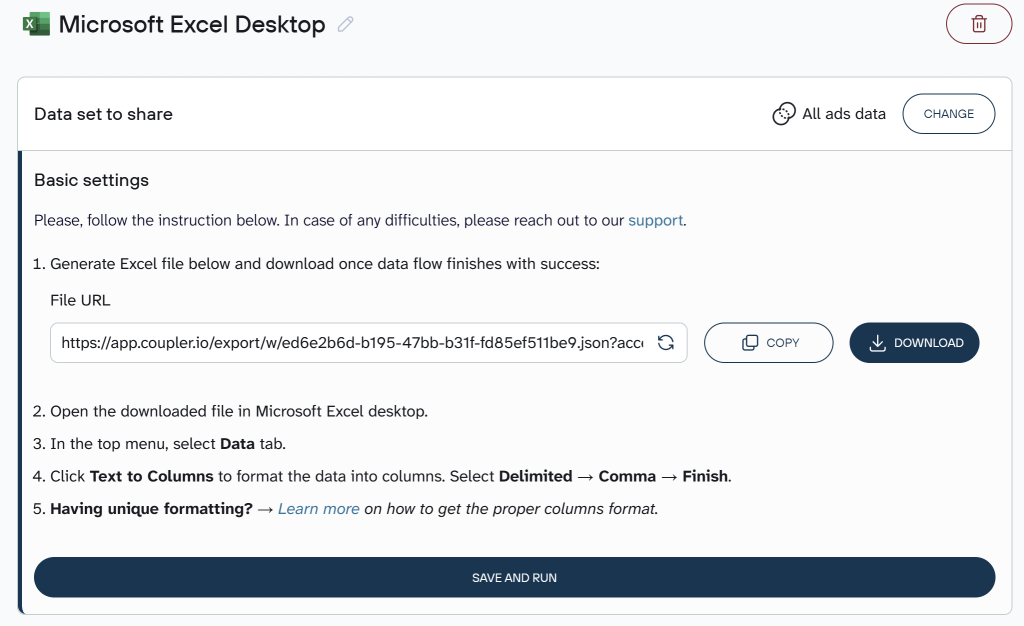Click the File URL label
Image resolution: width=1024 pixels, height=626 pixels.
pos(80,300)
